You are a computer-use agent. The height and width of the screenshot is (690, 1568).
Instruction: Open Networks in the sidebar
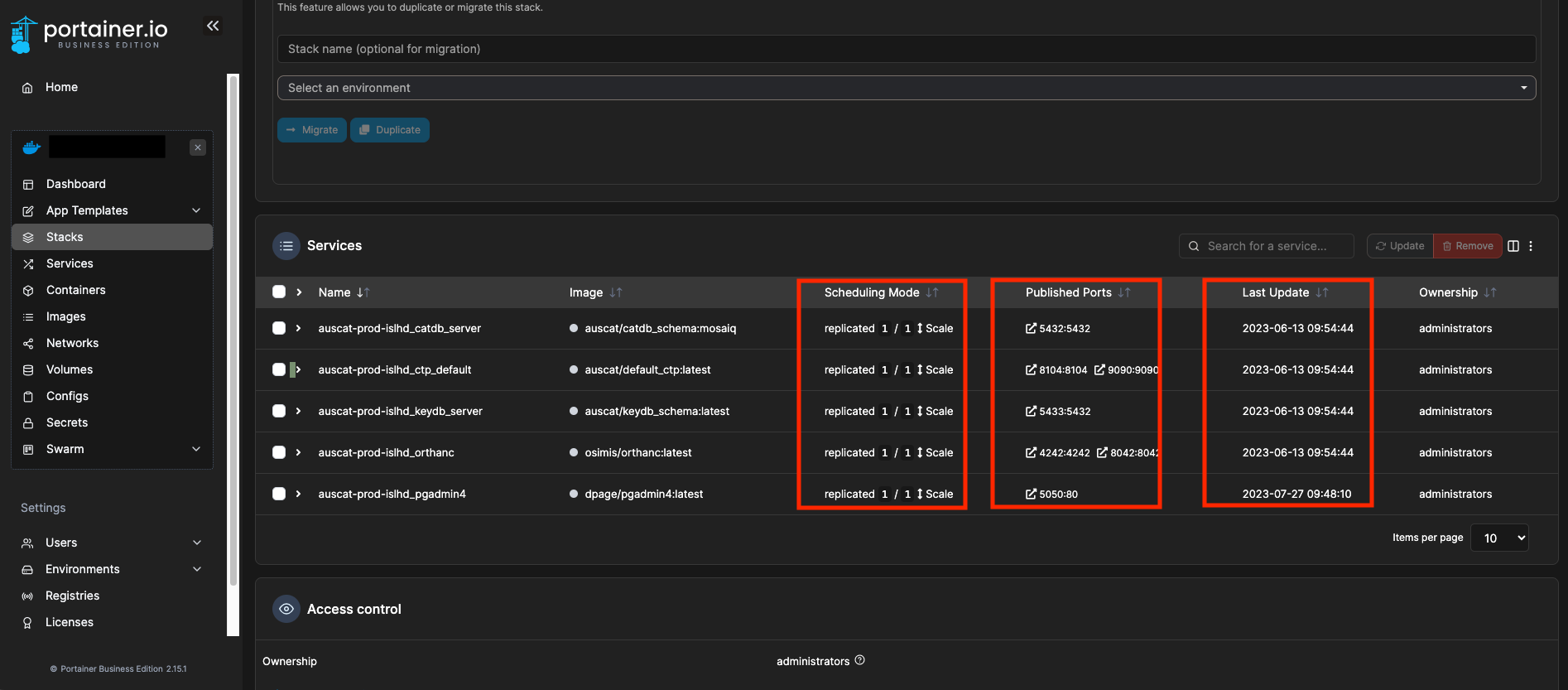(x=112, y=343)
